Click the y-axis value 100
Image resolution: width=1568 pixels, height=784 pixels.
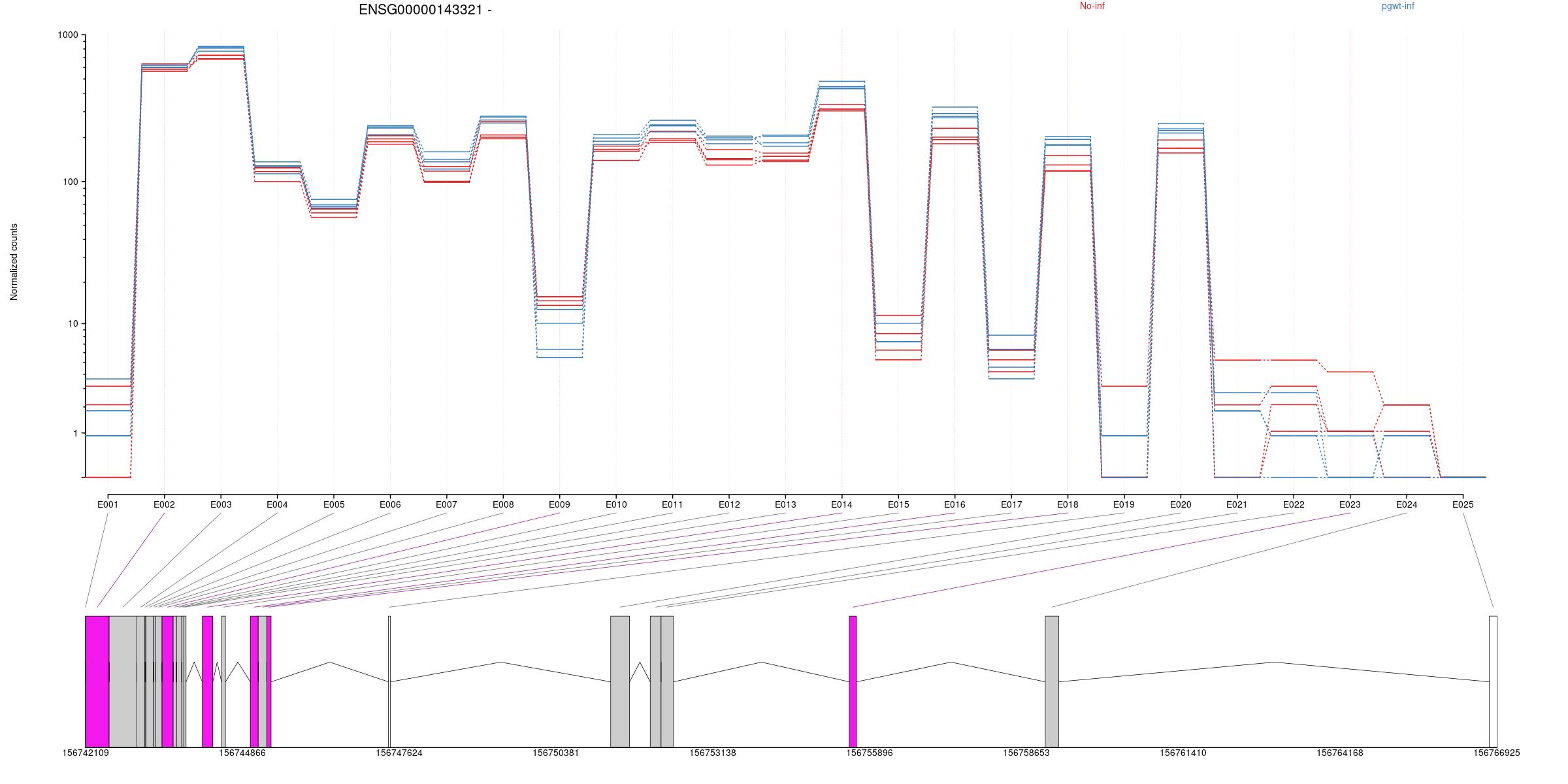pos(71,182)
